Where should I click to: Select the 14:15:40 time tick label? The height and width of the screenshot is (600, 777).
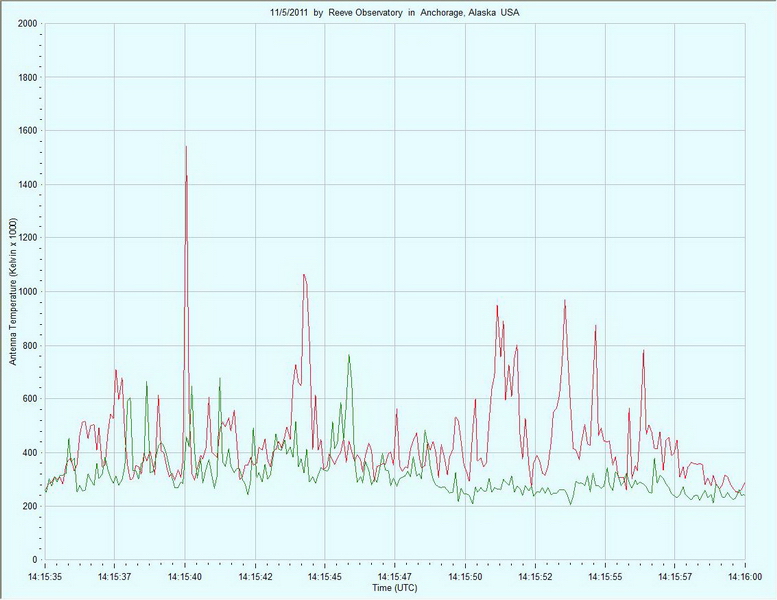(x=185, y=578)
